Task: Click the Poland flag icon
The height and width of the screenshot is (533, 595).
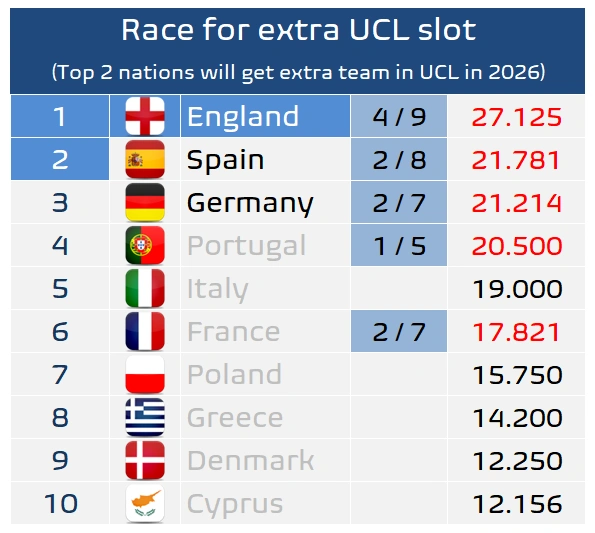Action: click(x=145, y=374)
